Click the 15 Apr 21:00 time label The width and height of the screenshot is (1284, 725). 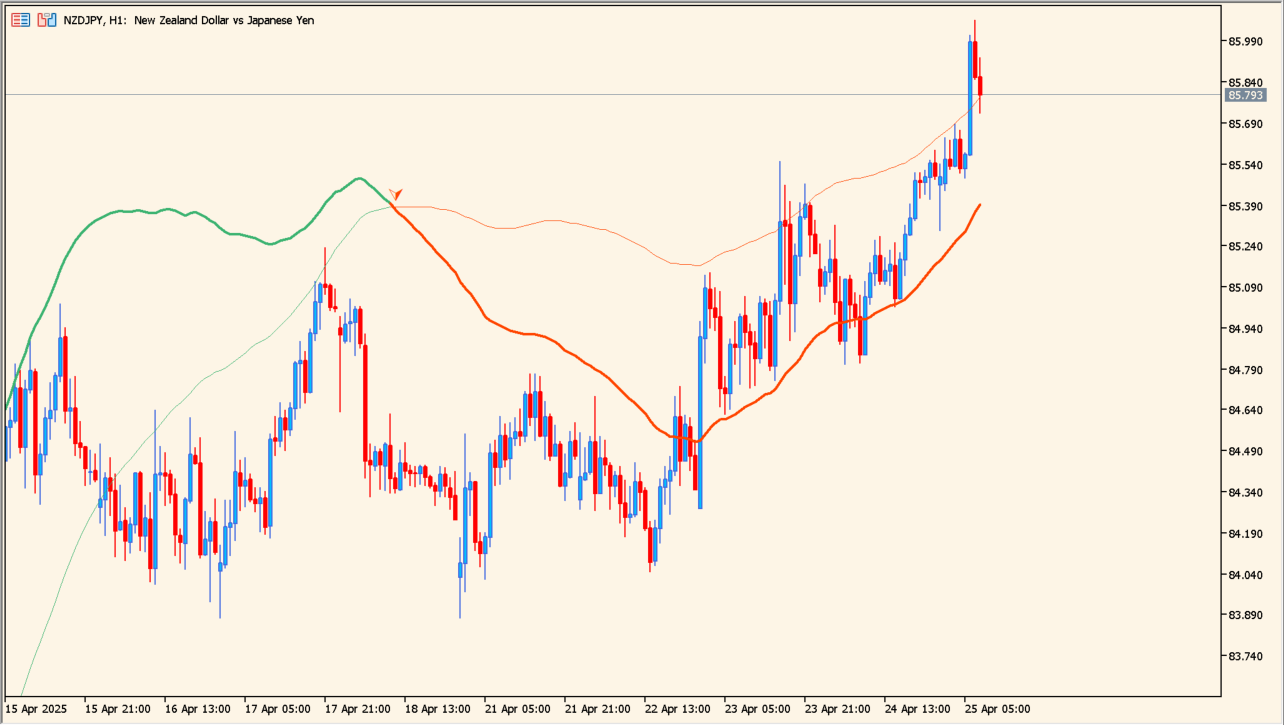(118, 709)
